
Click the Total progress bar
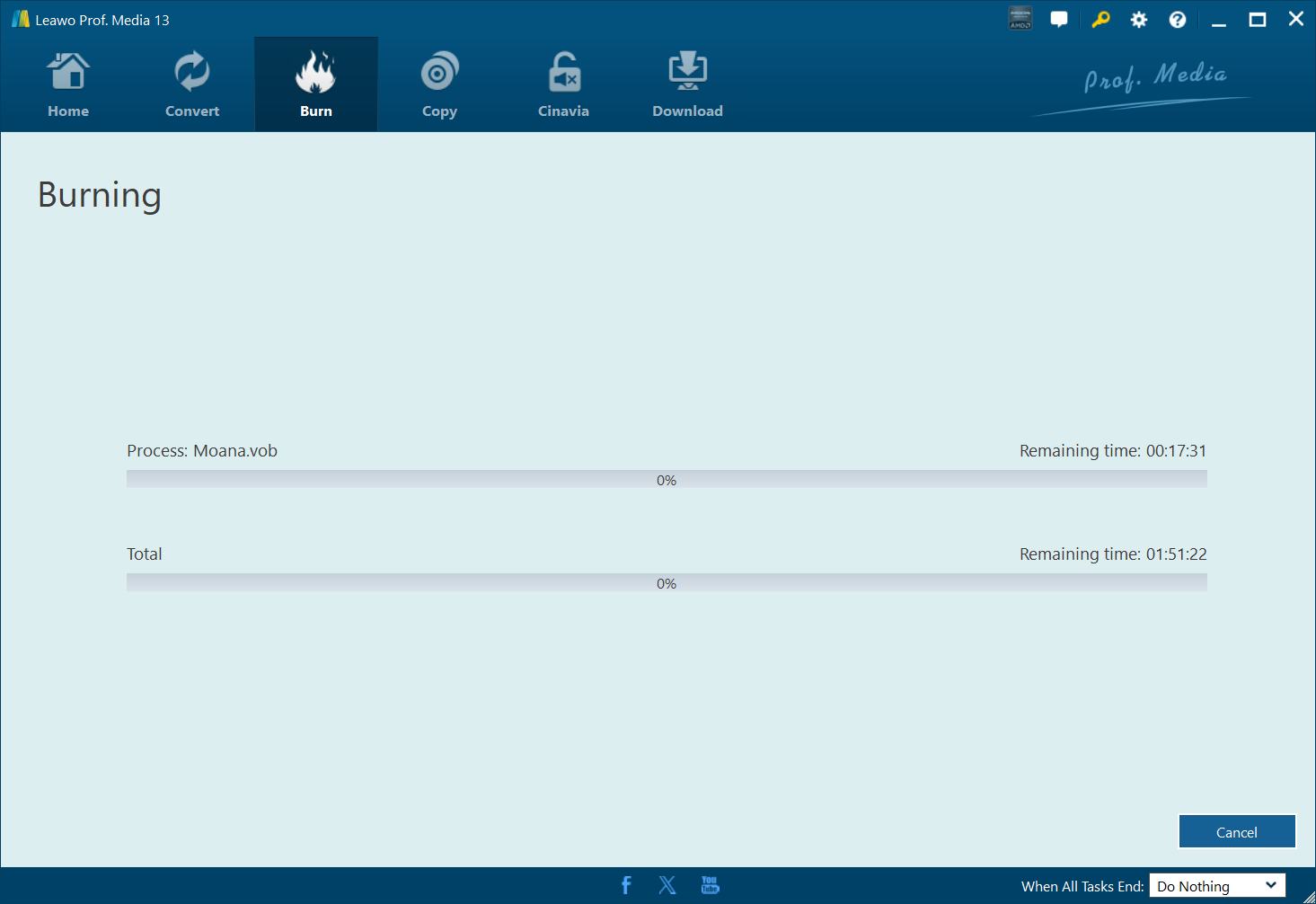pyautogui.click(x=667, y=583)
